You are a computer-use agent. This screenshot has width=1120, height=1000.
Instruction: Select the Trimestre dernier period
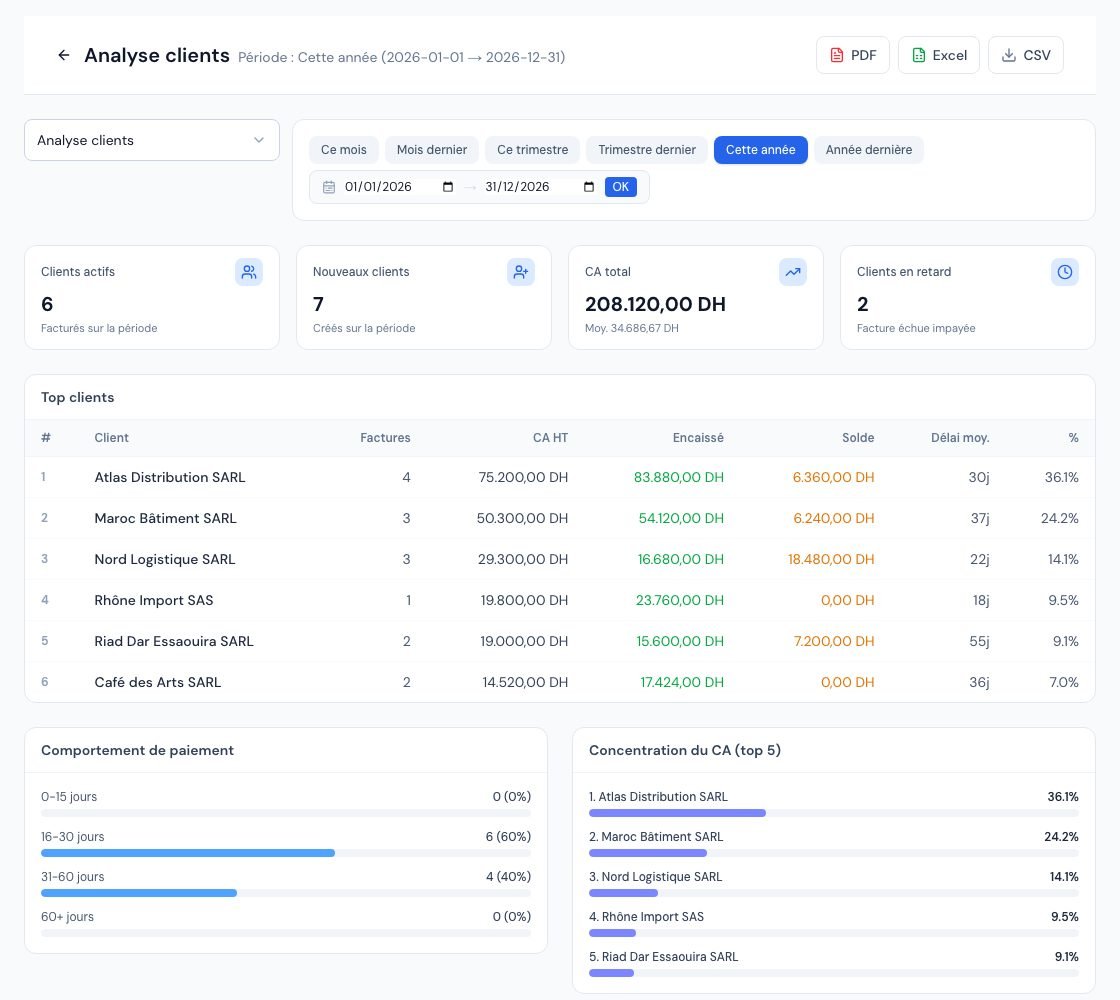tap(646, 150)
